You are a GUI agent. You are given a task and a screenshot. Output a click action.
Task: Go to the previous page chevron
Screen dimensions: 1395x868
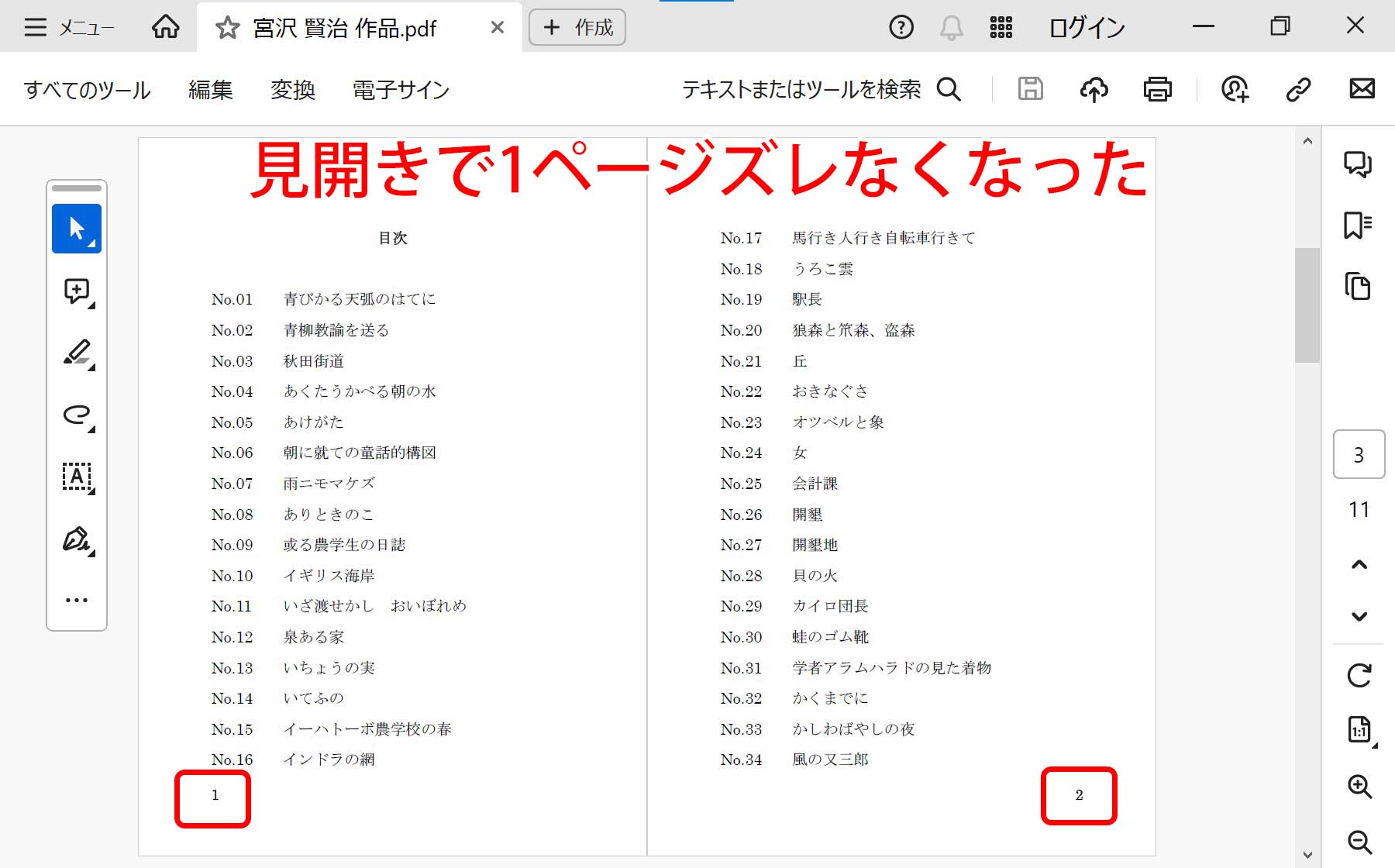pos(1359,564)
